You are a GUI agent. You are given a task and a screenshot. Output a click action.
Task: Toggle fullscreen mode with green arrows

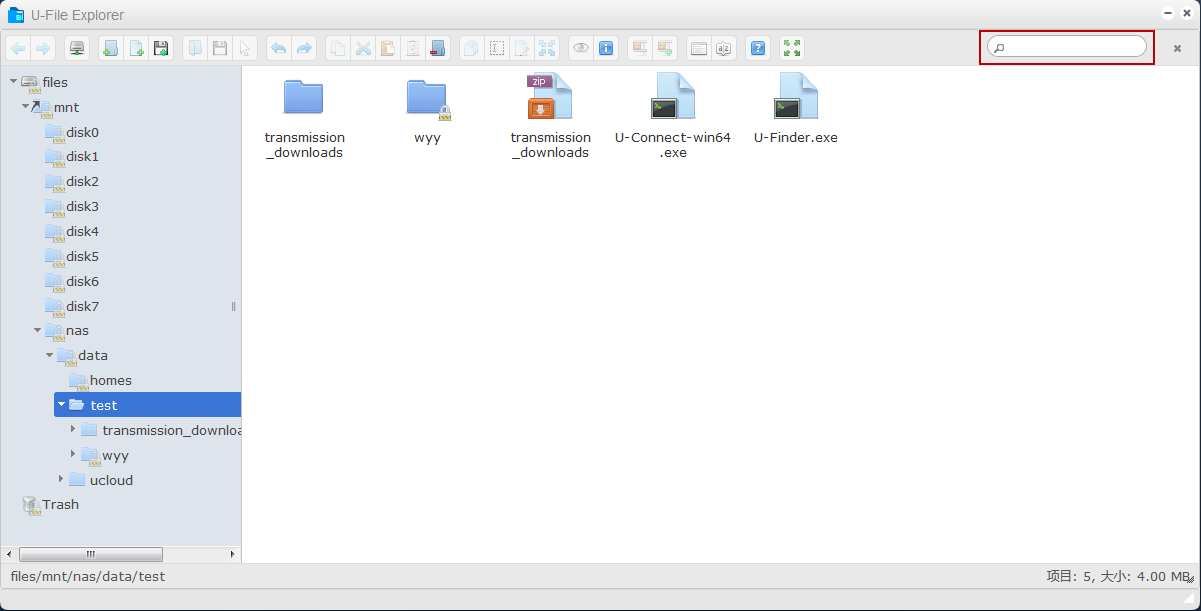coord(792,48)
